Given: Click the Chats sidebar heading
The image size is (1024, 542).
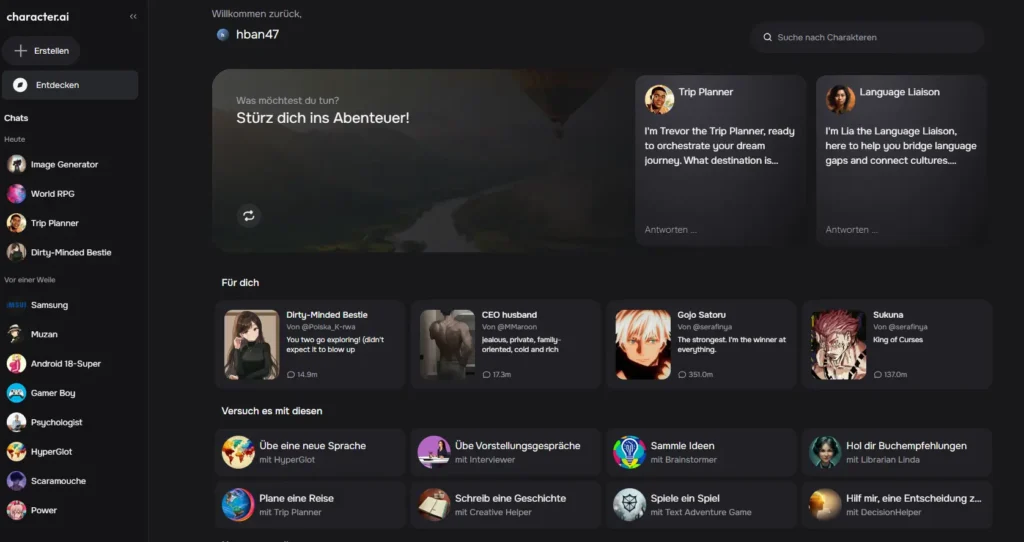Looking at the screenshot, I should (16, 118).
